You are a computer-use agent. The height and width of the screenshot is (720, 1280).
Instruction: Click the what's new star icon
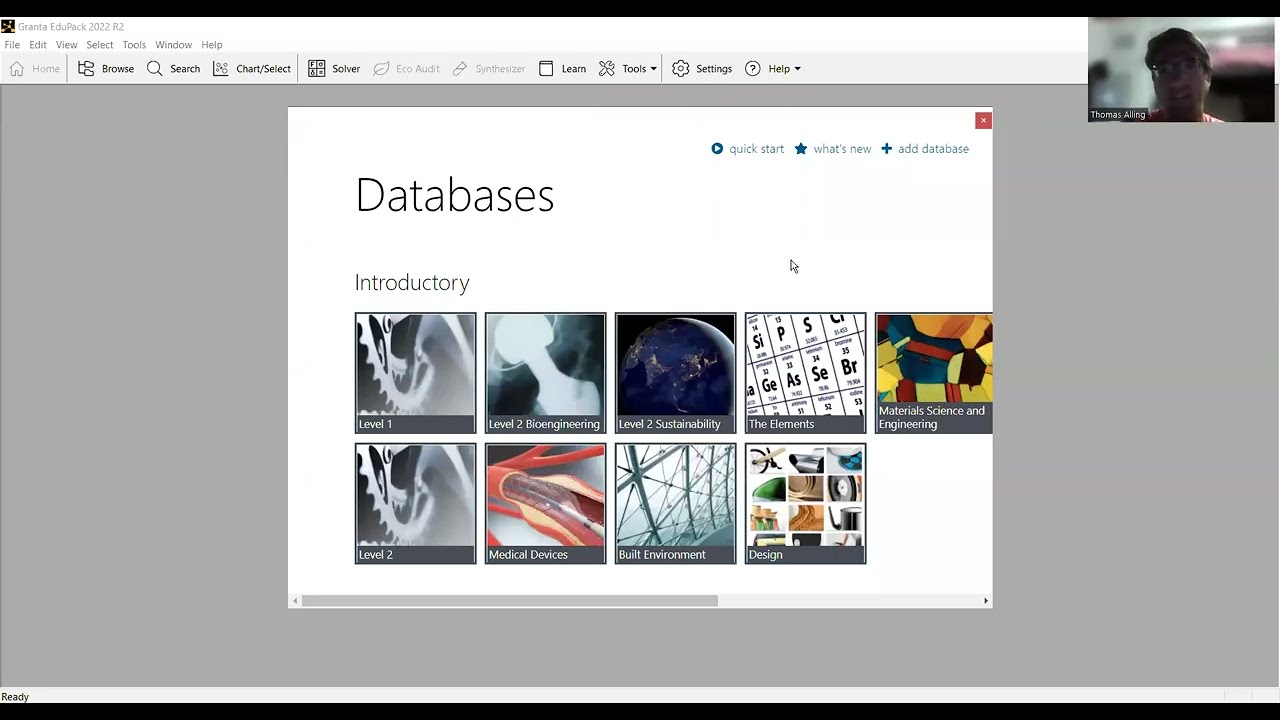coord(801,149)
